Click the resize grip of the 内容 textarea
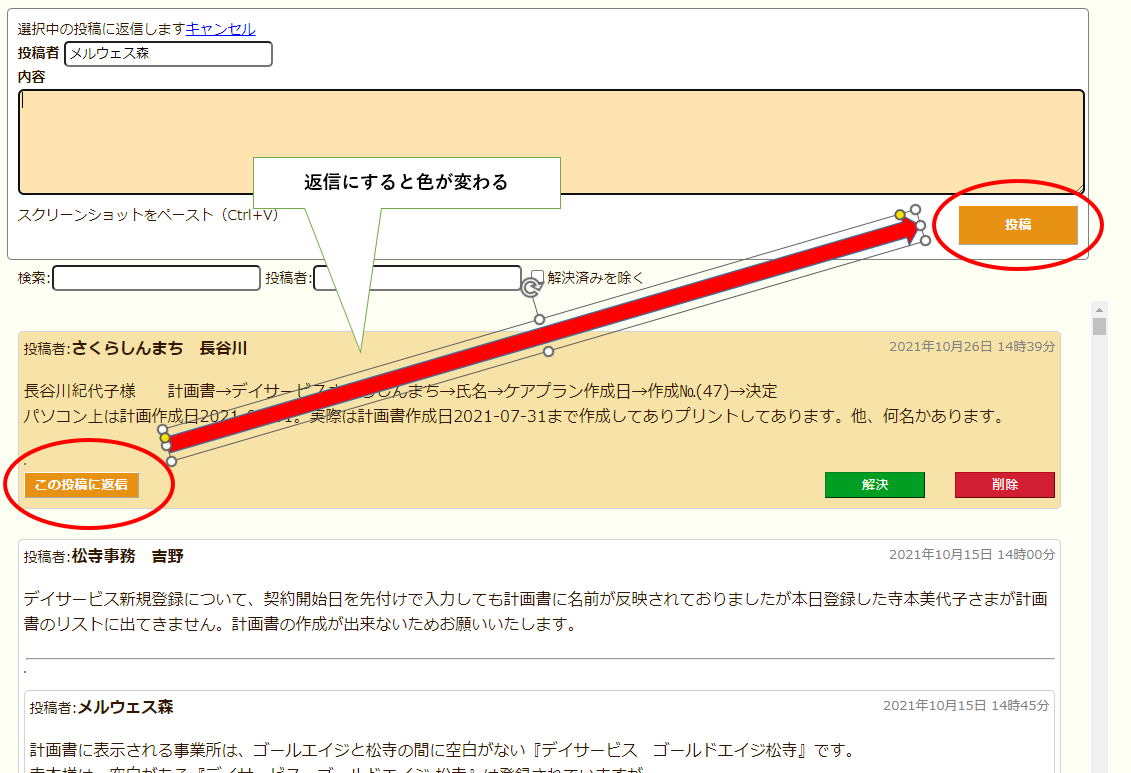 [x=1079, y=190]
